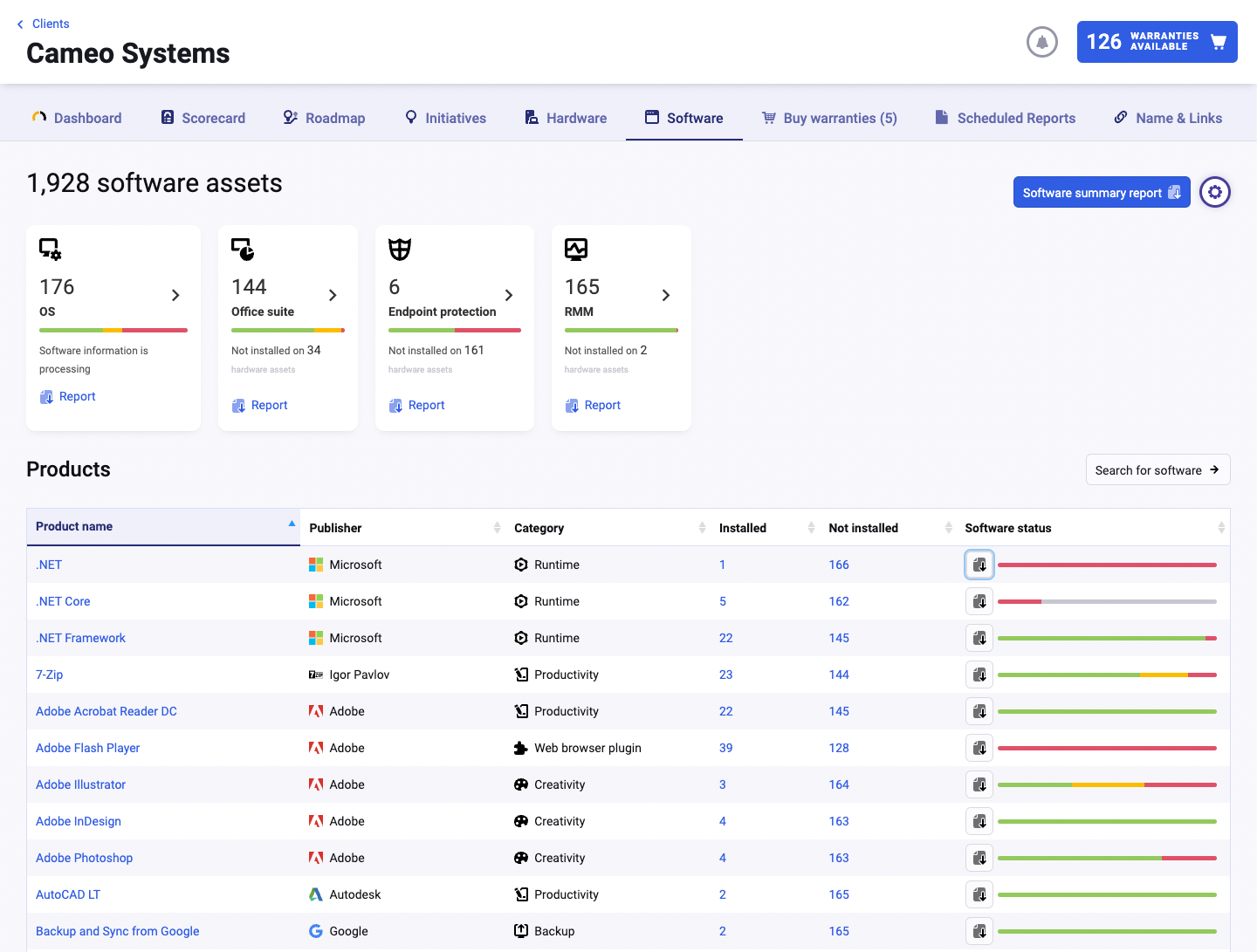Click the Microsoft publisher logo for .NET Core

point(315,601)
